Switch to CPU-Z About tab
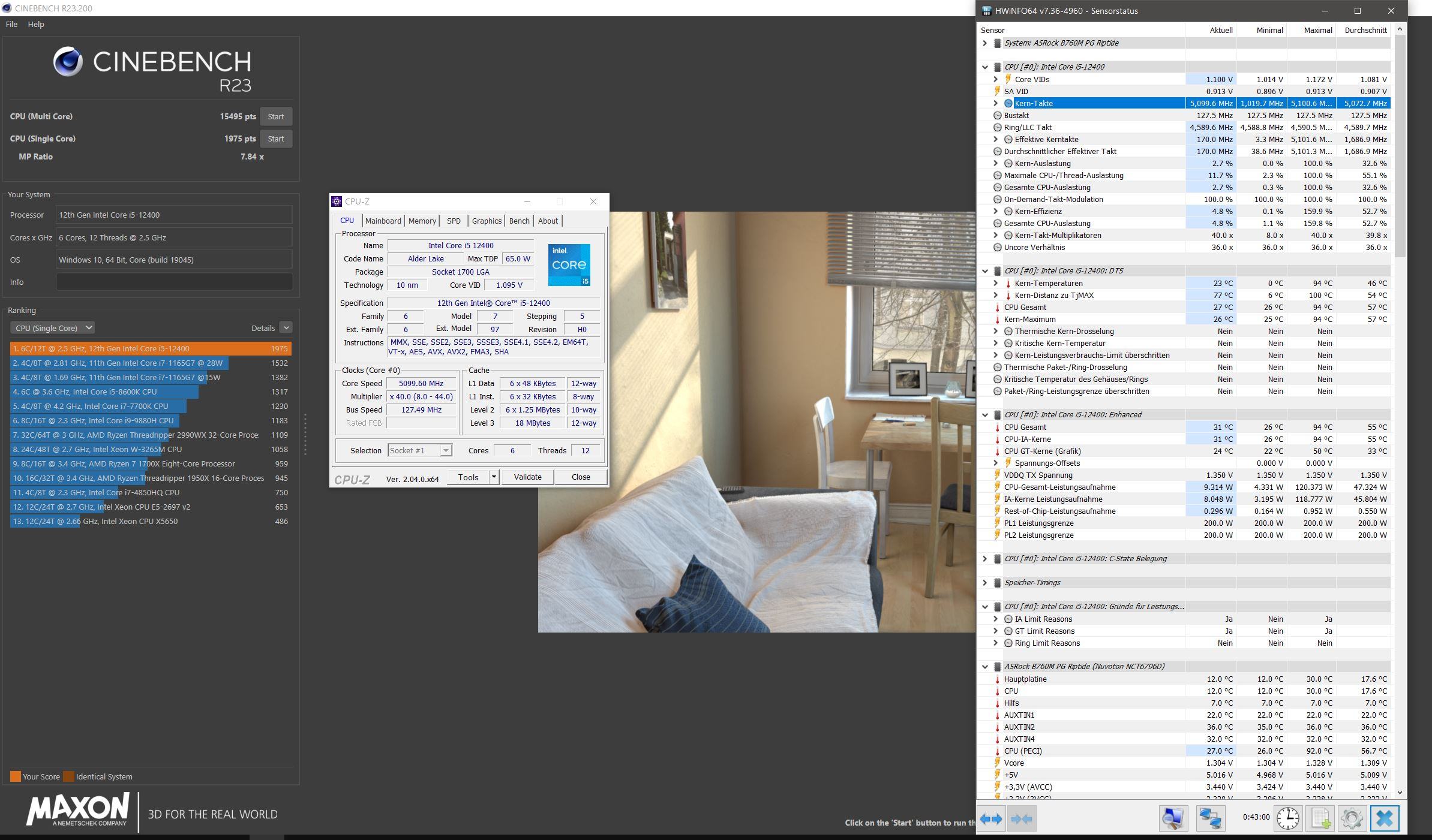Viewport: 1432px width, 840px height. (548, 221)
